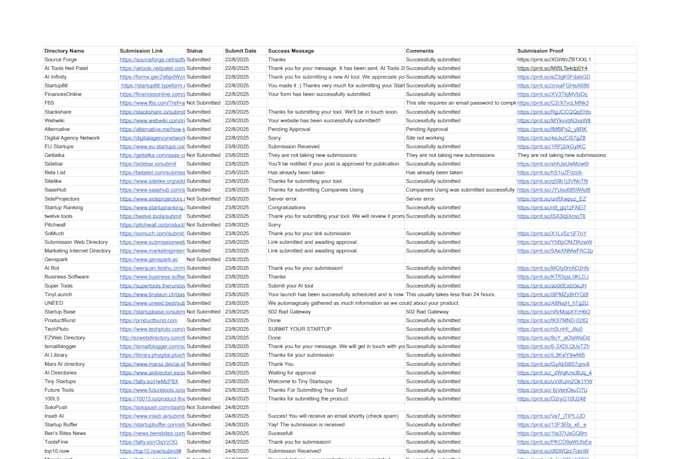Click the Not Submitted status in Startup Base row
Screen dimensions: 680x459
pyautogui.click(x=203, y=311)
